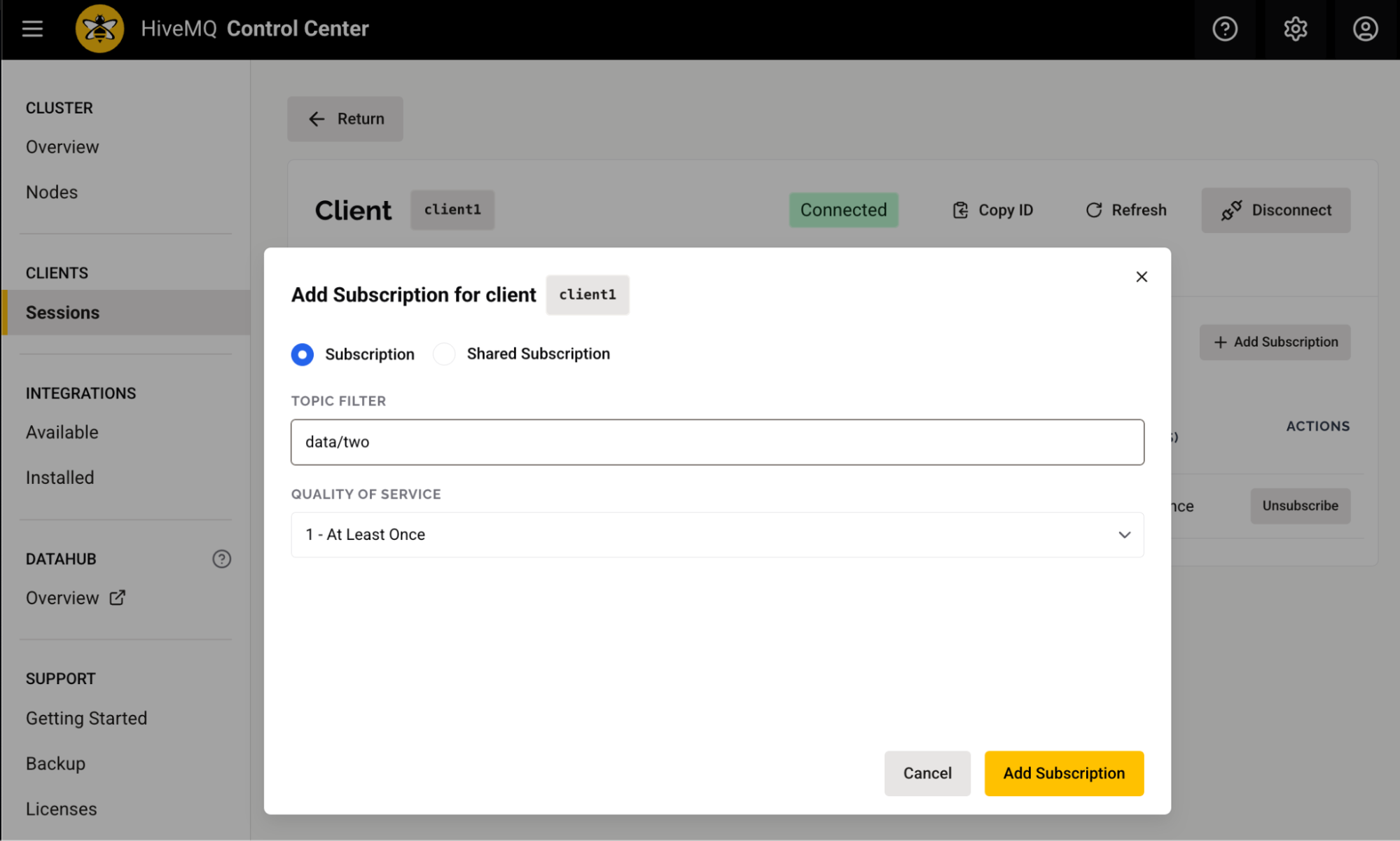
Task: Select the Shared Subscription radio button
Action: (444, 354)
